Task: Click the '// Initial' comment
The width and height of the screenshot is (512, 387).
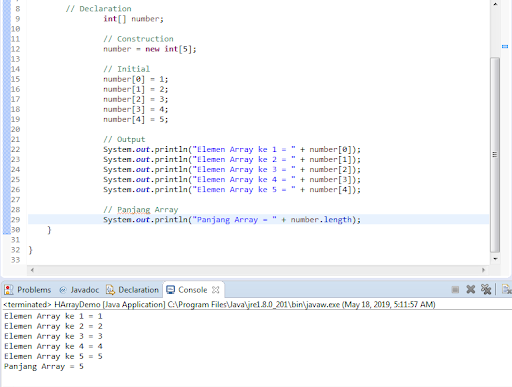Action: (x=127, y=69)
